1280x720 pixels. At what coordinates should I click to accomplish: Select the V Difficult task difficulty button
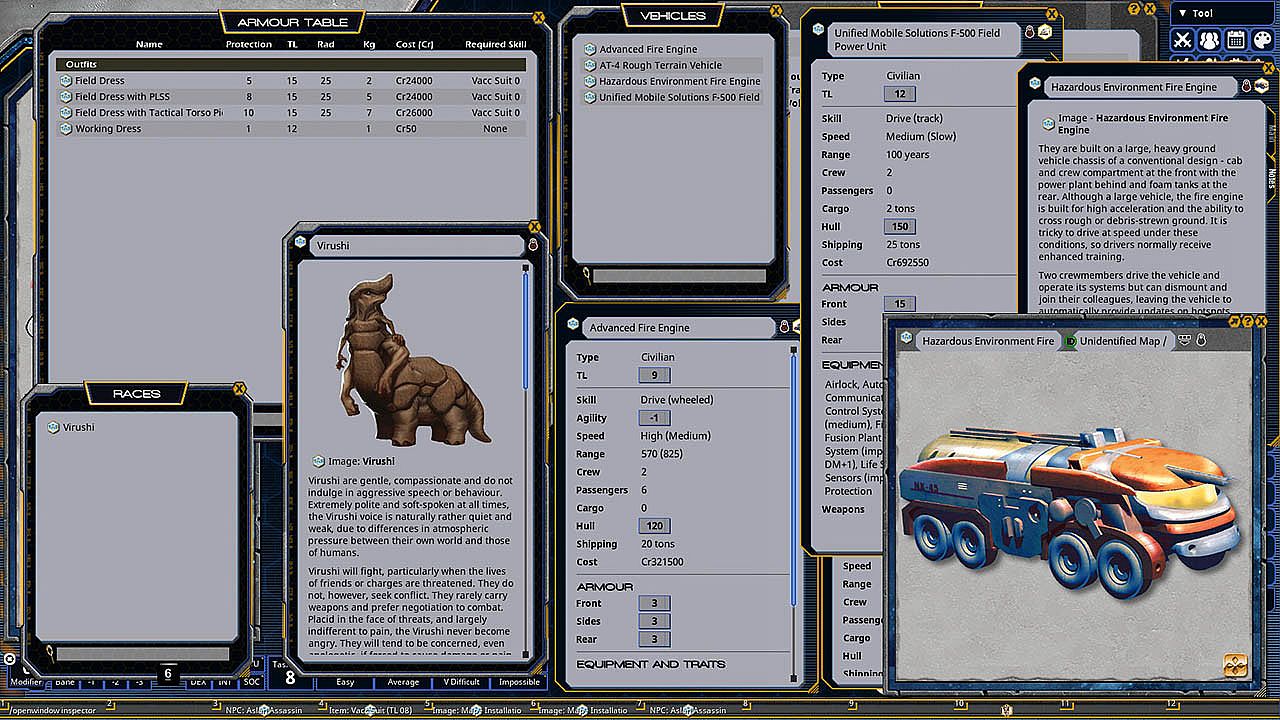[x=461, y=682]
